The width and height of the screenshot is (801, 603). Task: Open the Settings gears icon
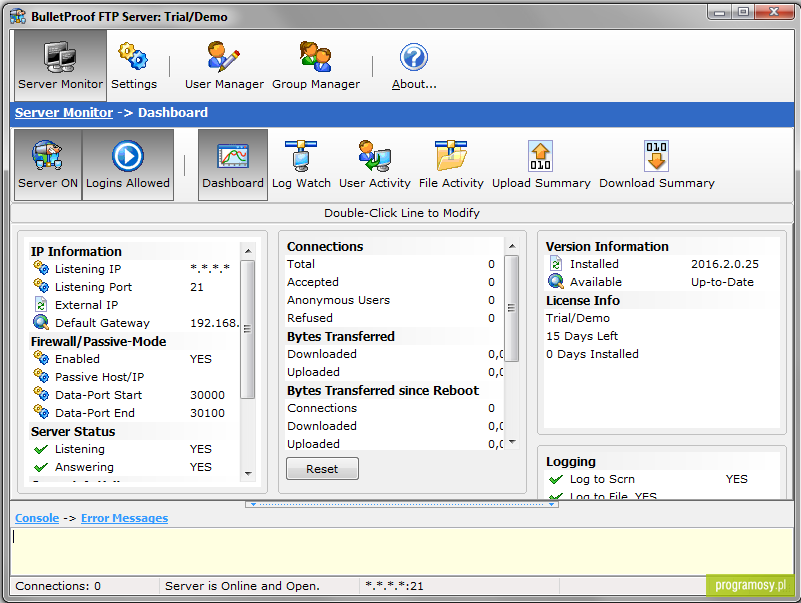133,56
